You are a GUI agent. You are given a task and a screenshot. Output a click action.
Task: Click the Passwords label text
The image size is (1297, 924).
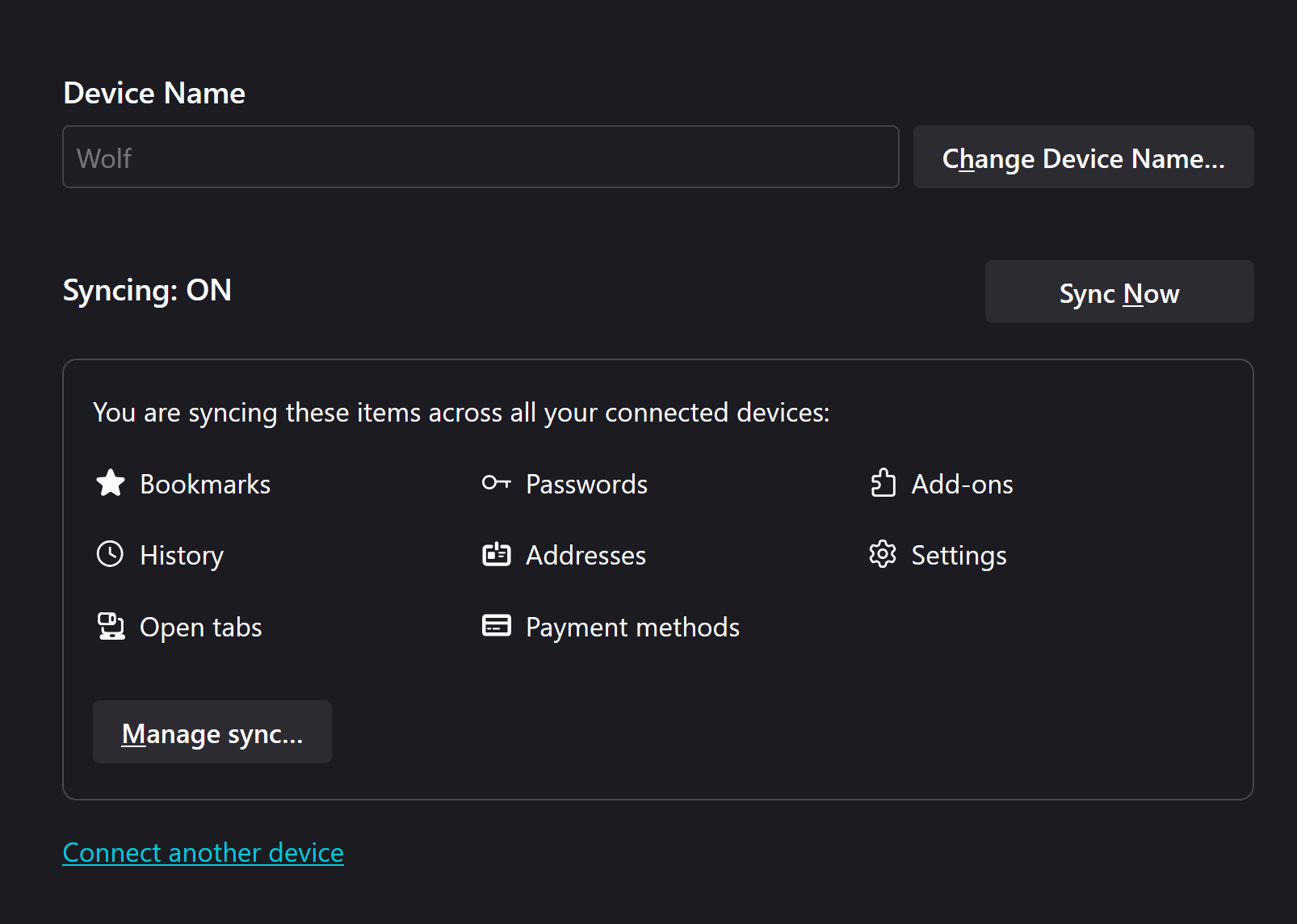pos(586,485)
